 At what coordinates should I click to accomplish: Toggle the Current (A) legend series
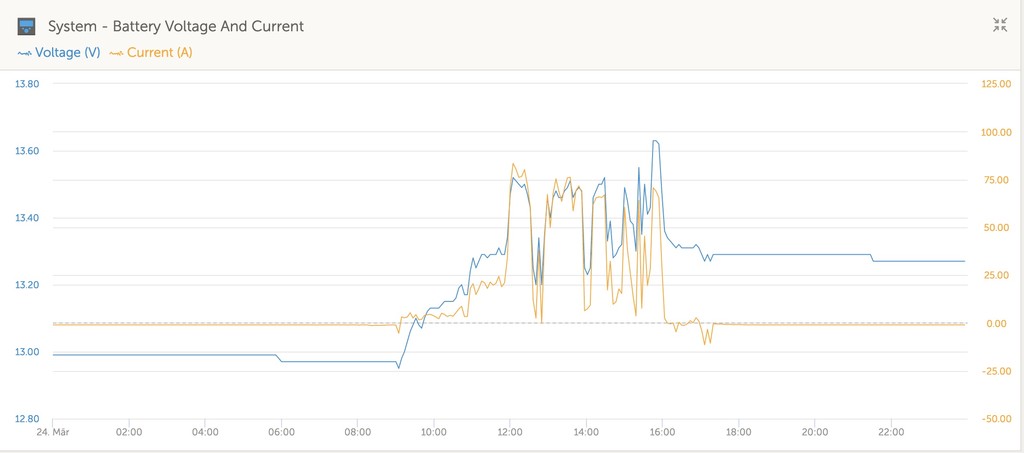(151, 53)
